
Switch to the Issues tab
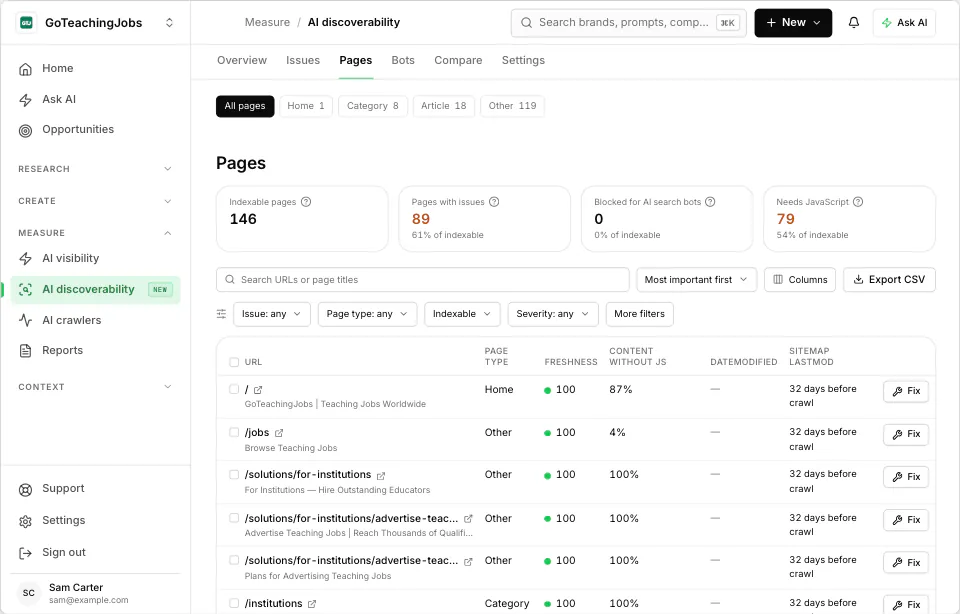(x=302, y=60)
